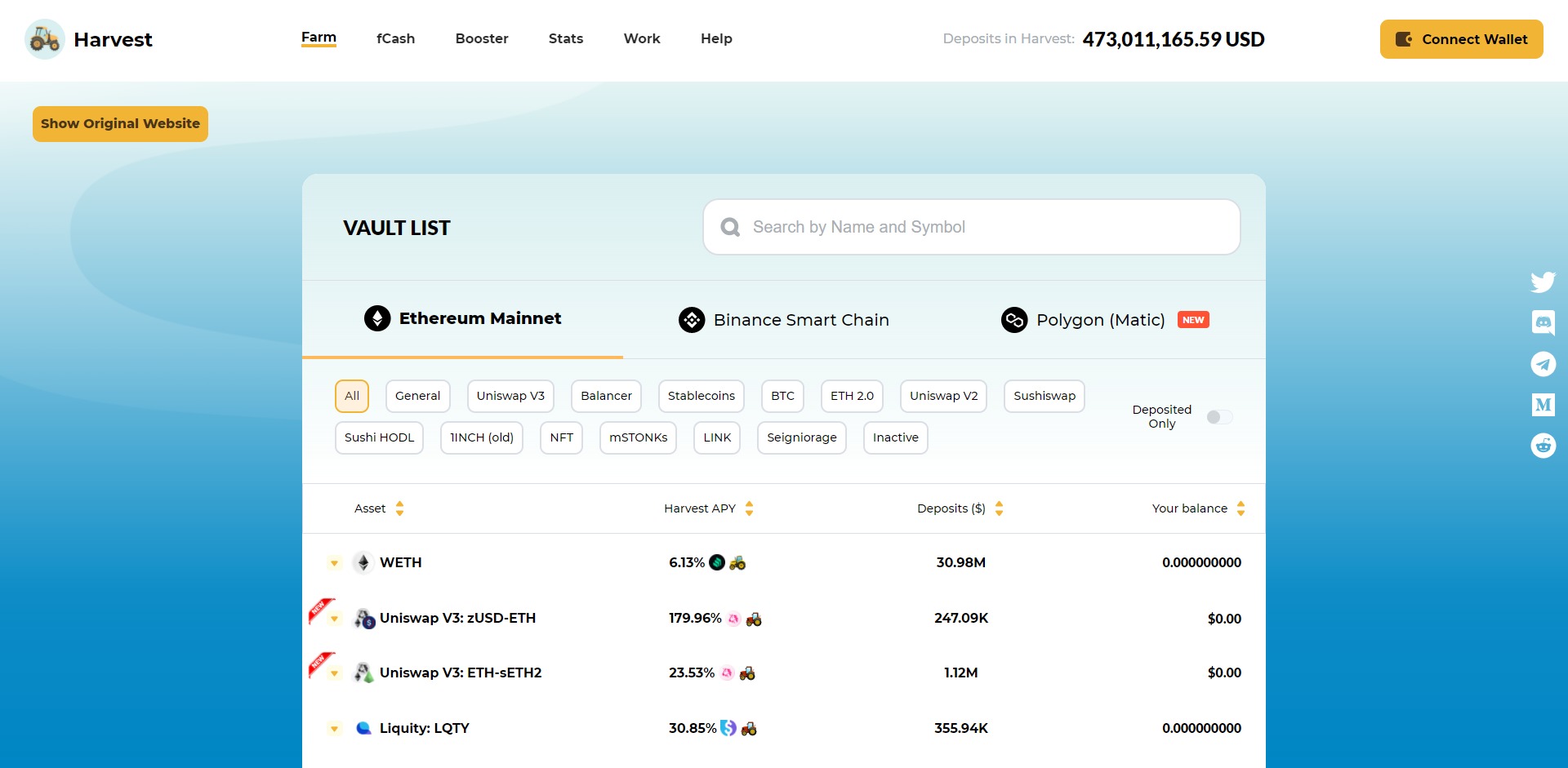Click the Binance Smart Chain logo icon
This screenshot has width=1568, height=768.
pyautogui.click(x=692, y=320)
